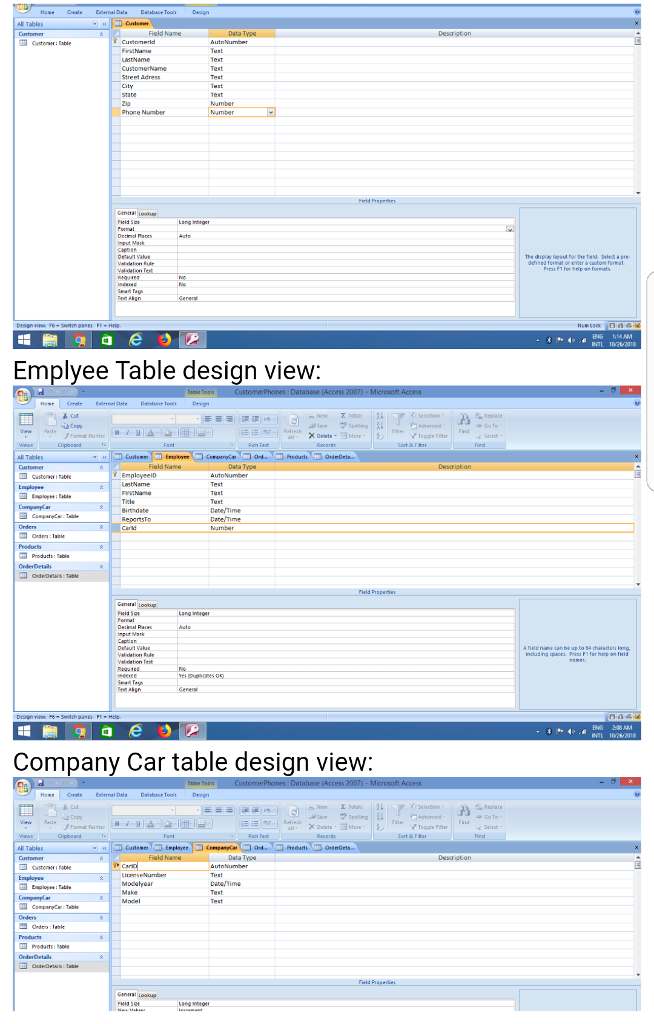This screenshot has height=1024, width=654.
Task: Click Toggle Filter in the Company Car window
Action: [428, 827]
